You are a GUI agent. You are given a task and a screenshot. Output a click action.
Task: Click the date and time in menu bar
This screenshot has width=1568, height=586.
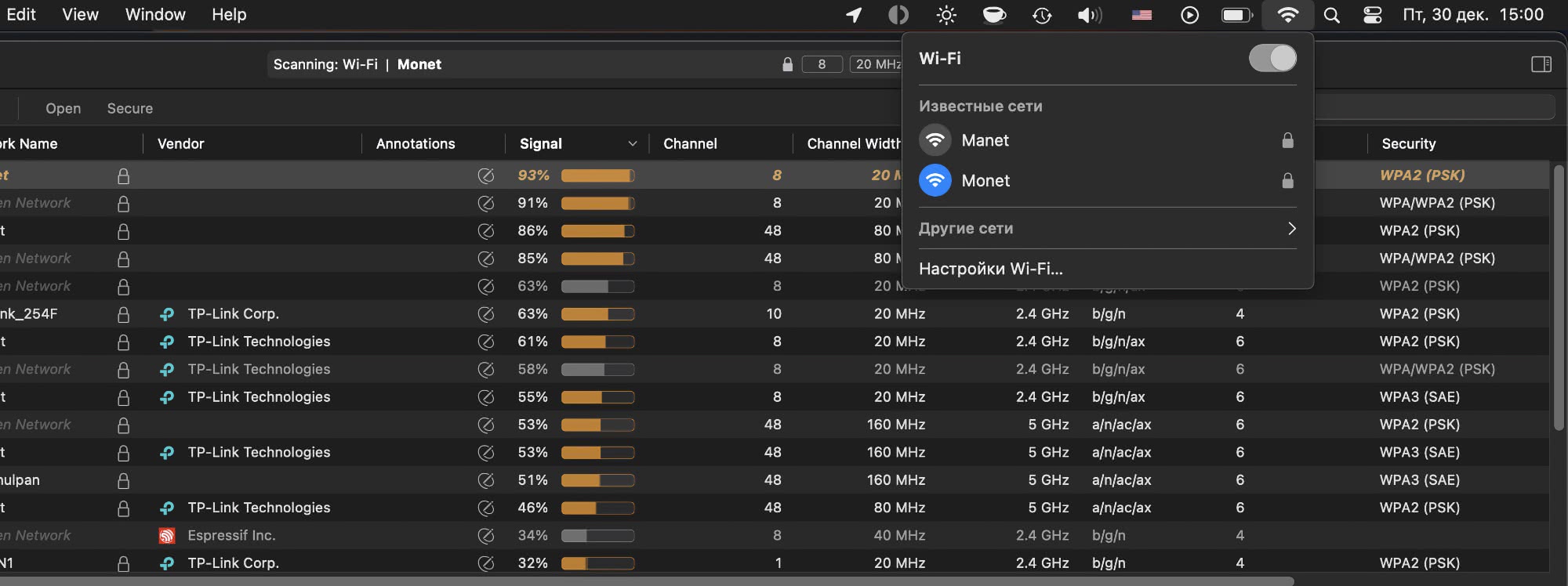(x=1473, y=15)
